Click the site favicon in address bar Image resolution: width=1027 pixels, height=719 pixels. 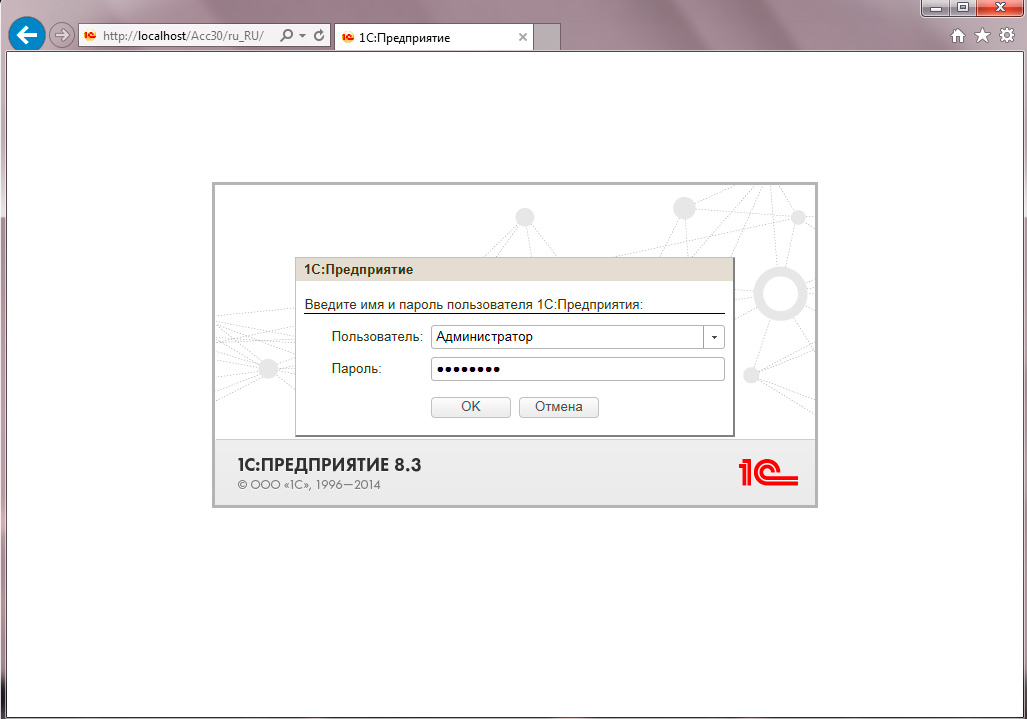click(x=90, y=36)
